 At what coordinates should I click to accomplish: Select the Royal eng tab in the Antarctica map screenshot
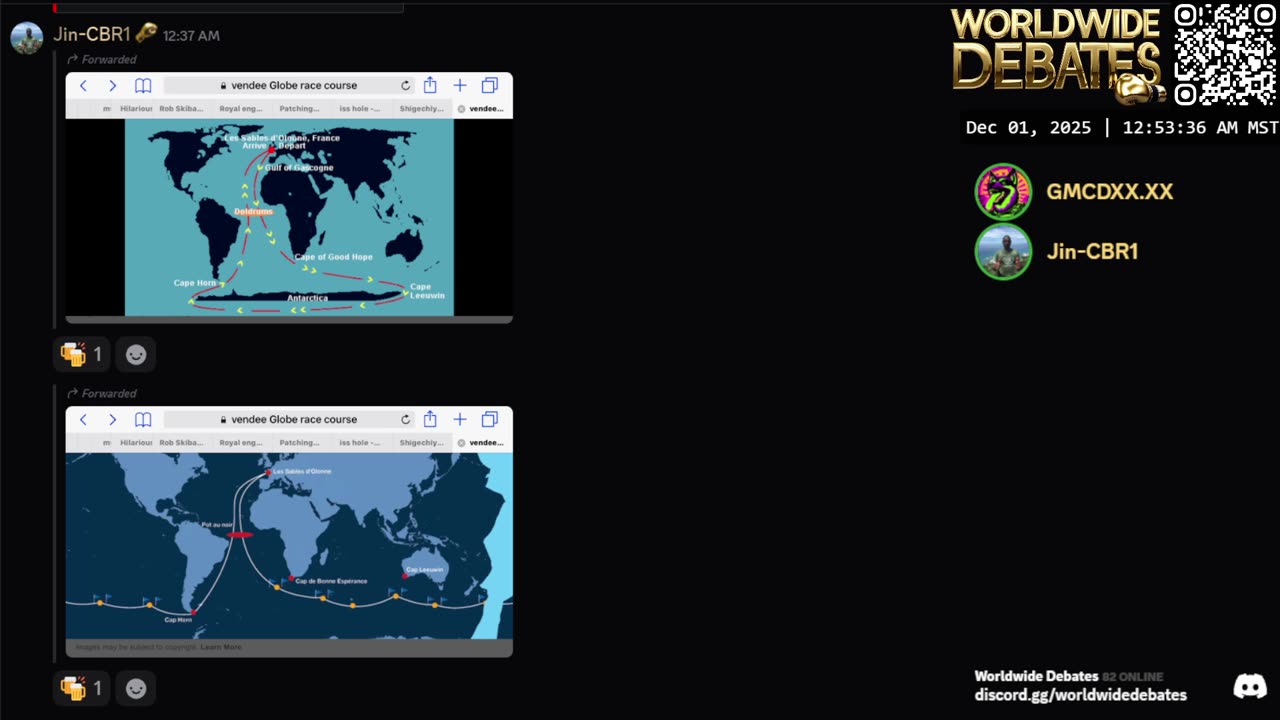click(x=241, y=109)
